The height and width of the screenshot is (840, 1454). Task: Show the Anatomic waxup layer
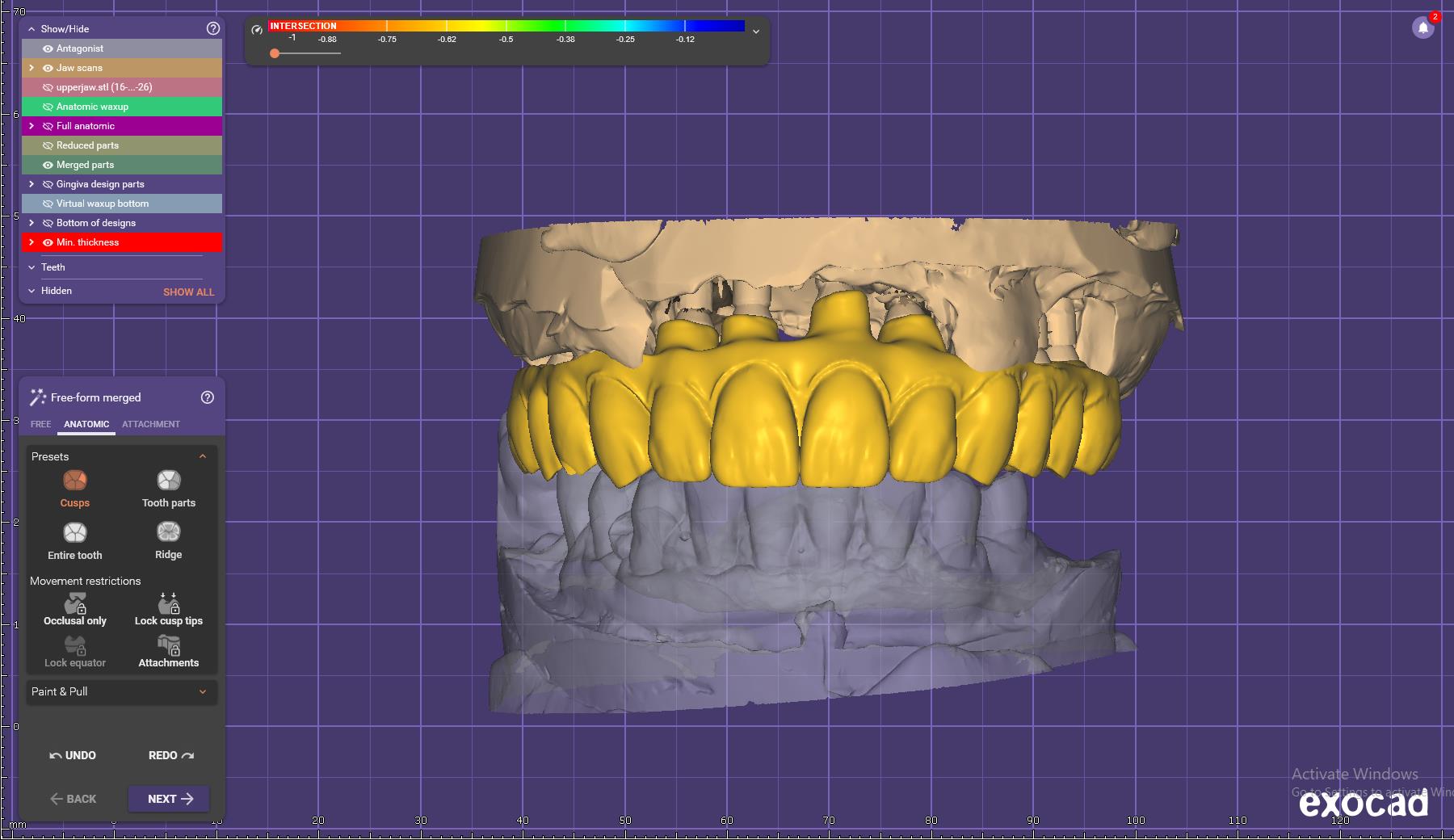[48, 107]
